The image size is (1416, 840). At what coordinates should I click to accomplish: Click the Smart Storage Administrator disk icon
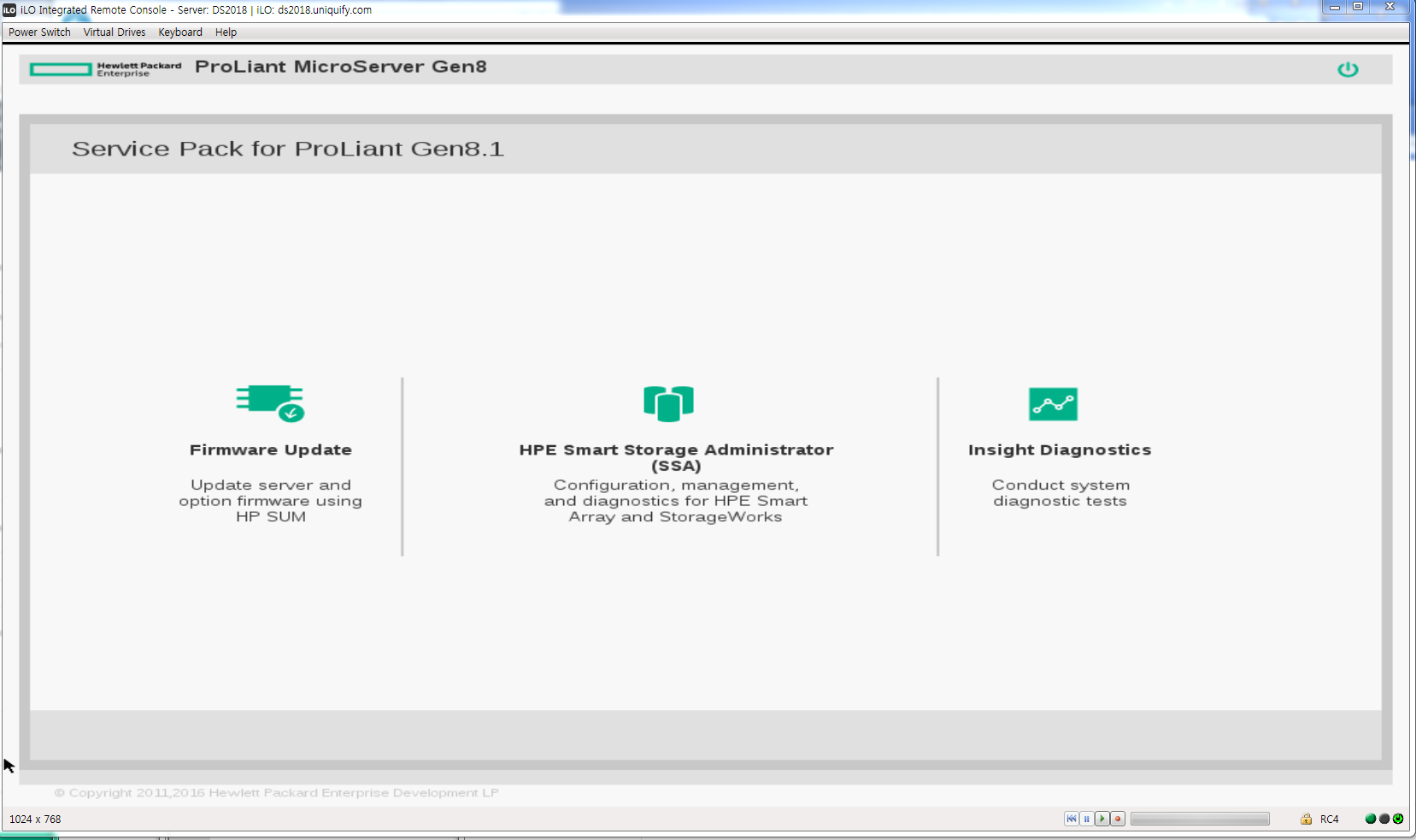[x=668, y=403]
